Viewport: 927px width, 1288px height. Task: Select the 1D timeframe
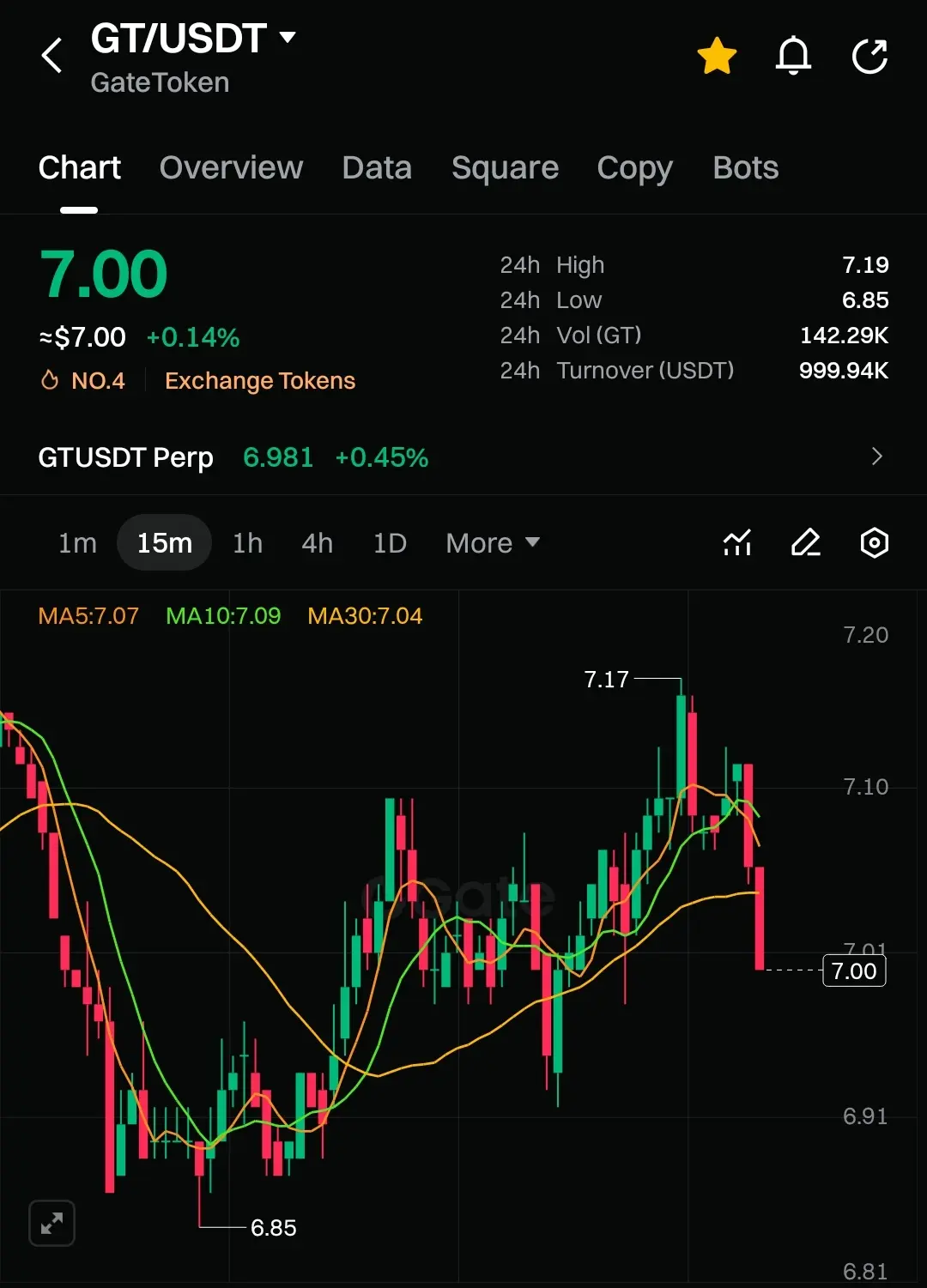pos(390,543)
